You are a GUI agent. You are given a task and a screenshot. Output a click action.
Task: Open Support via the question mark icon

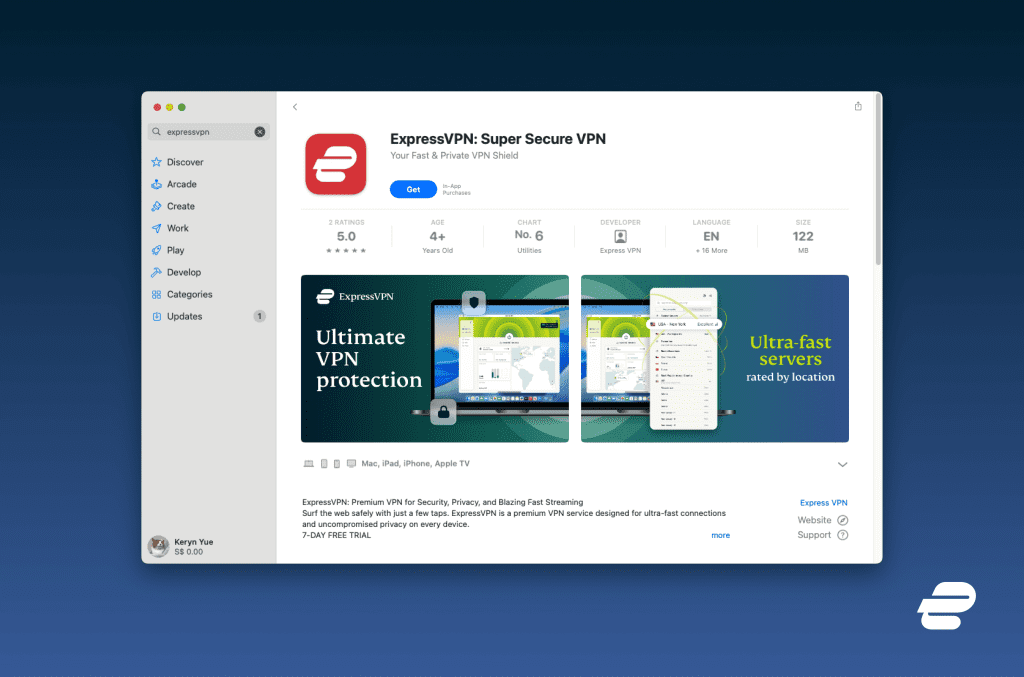[x=843, y=535]
